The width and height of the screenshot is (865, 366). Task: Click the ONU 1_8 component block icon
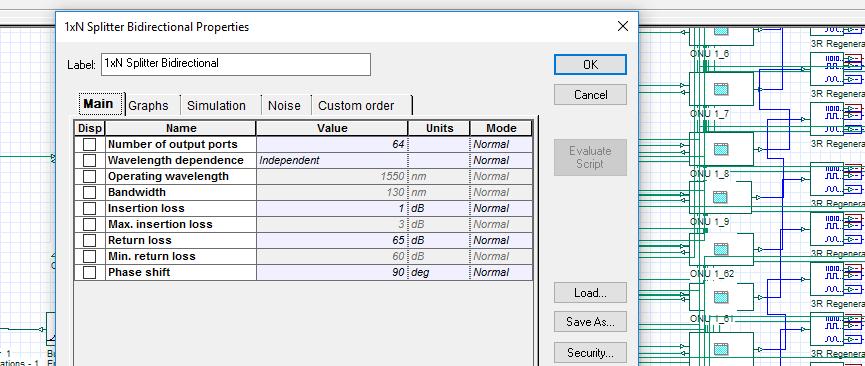tap(721, 149)
